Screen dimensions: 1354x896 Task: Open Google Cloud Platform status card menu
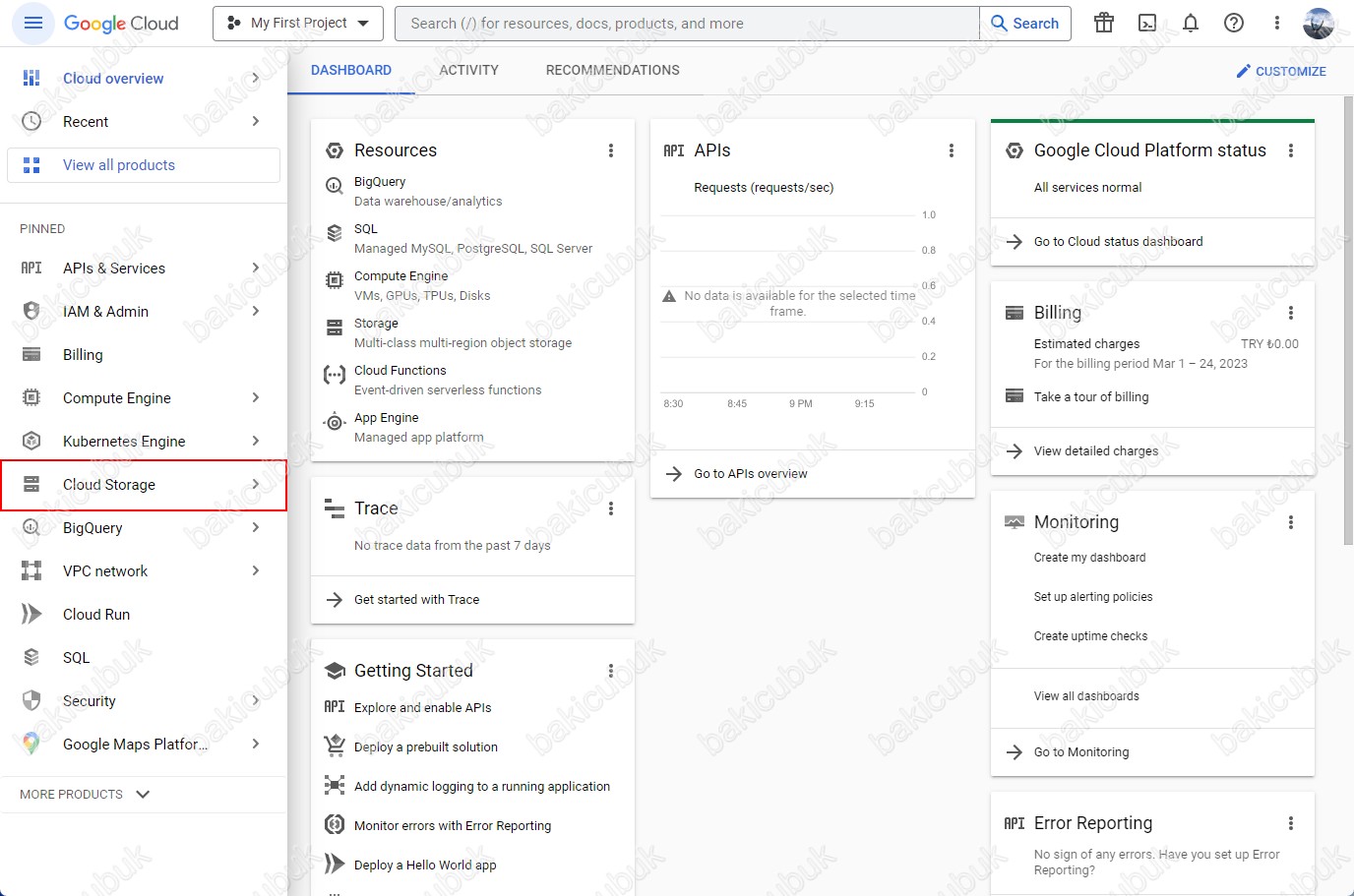click(1291, 150)
